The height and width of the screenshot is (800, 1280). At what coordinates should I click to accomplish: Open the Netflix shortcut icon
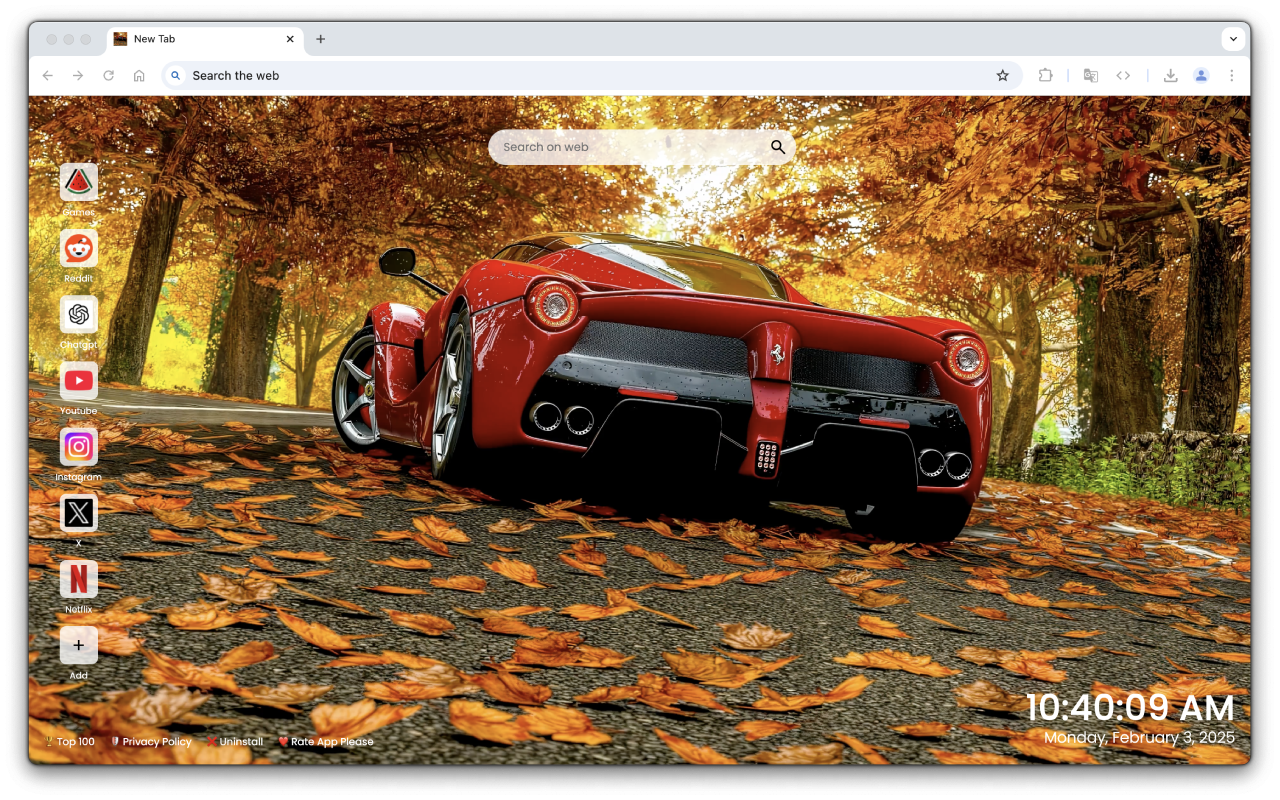[x=79, y=579]
